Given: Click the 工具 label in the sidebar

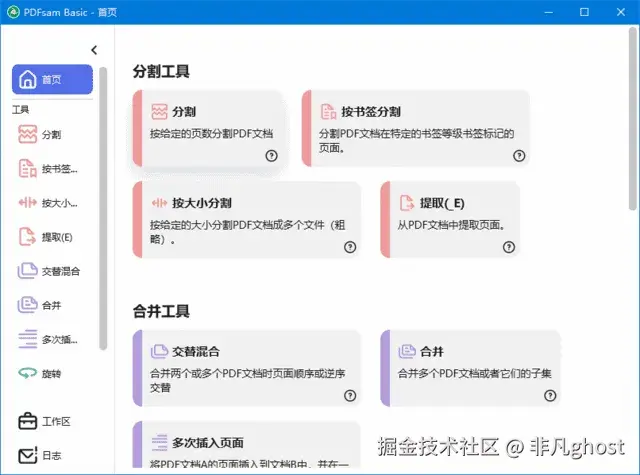Looking at the screenshot, I should coord(20,109).
